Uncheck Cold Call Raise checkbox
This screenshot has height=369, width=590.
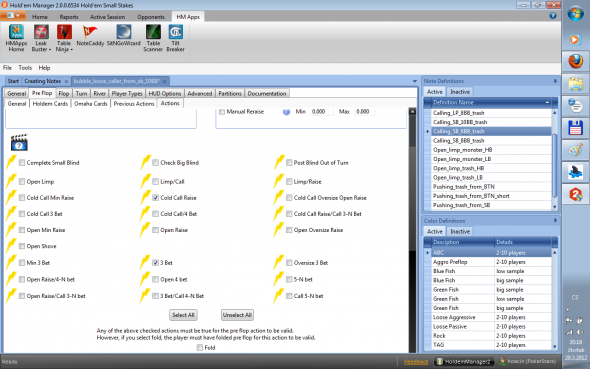(155, 197)
